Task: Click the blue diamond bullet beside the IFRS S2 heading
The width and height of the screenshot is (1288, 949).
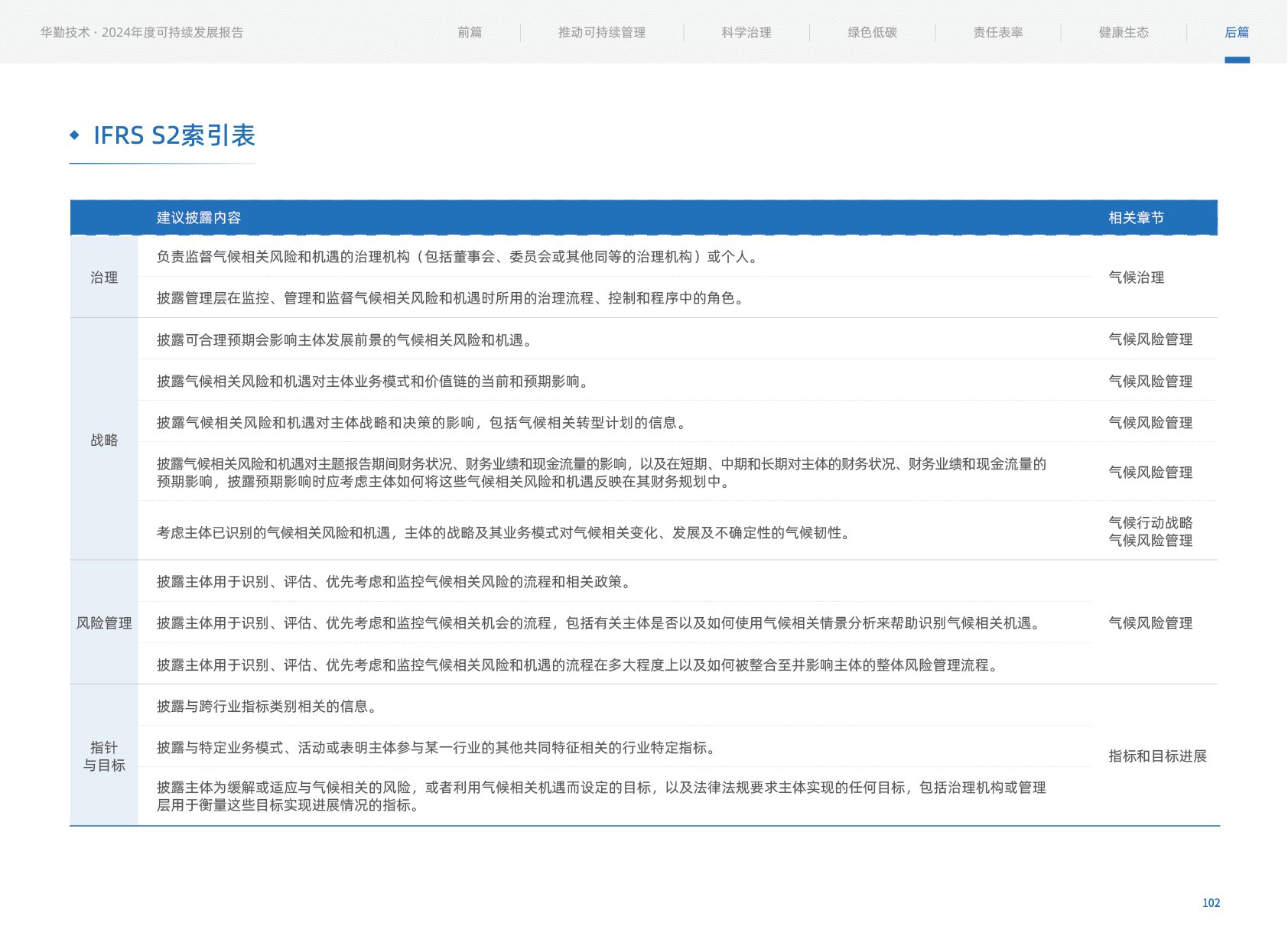Action: point(74,135)
